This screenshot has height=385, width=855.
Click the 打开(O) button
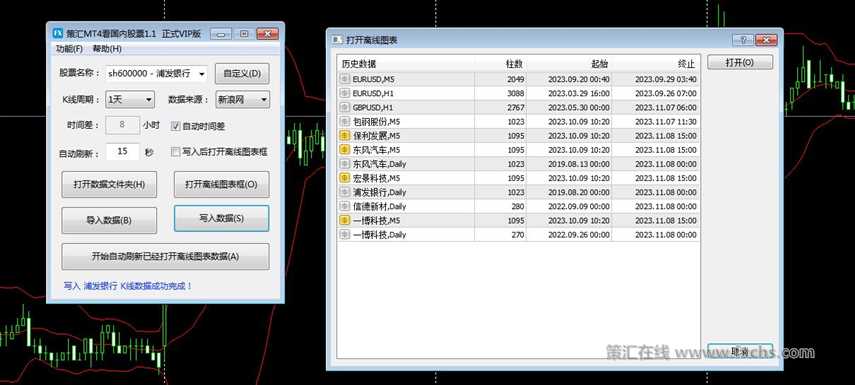740,62
